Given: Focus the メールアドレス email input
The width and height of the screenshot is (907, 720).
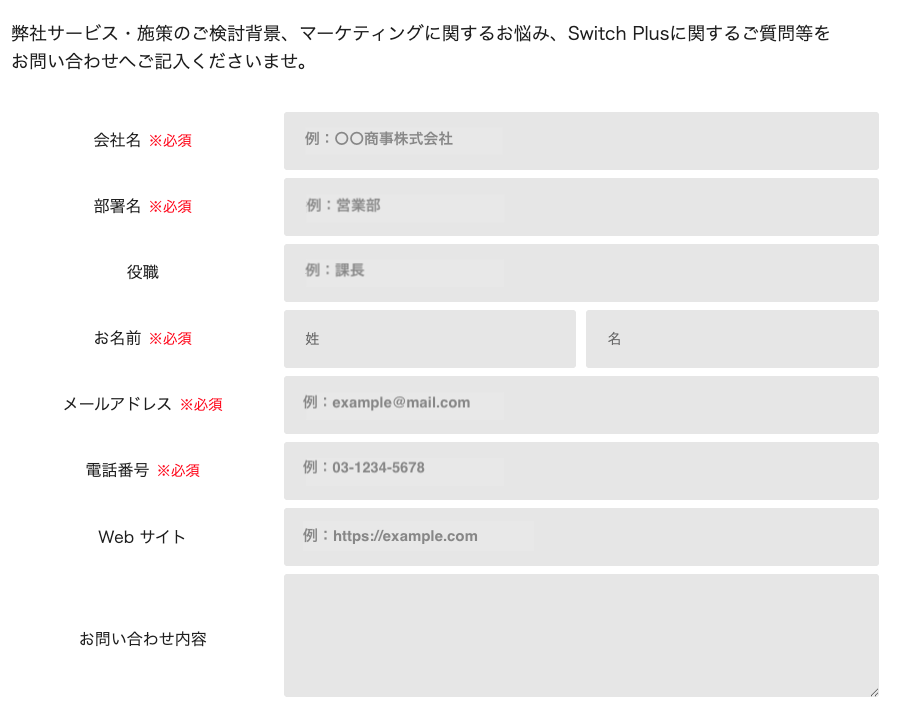Looking at the screenshot, I should [x=581, y=404].
